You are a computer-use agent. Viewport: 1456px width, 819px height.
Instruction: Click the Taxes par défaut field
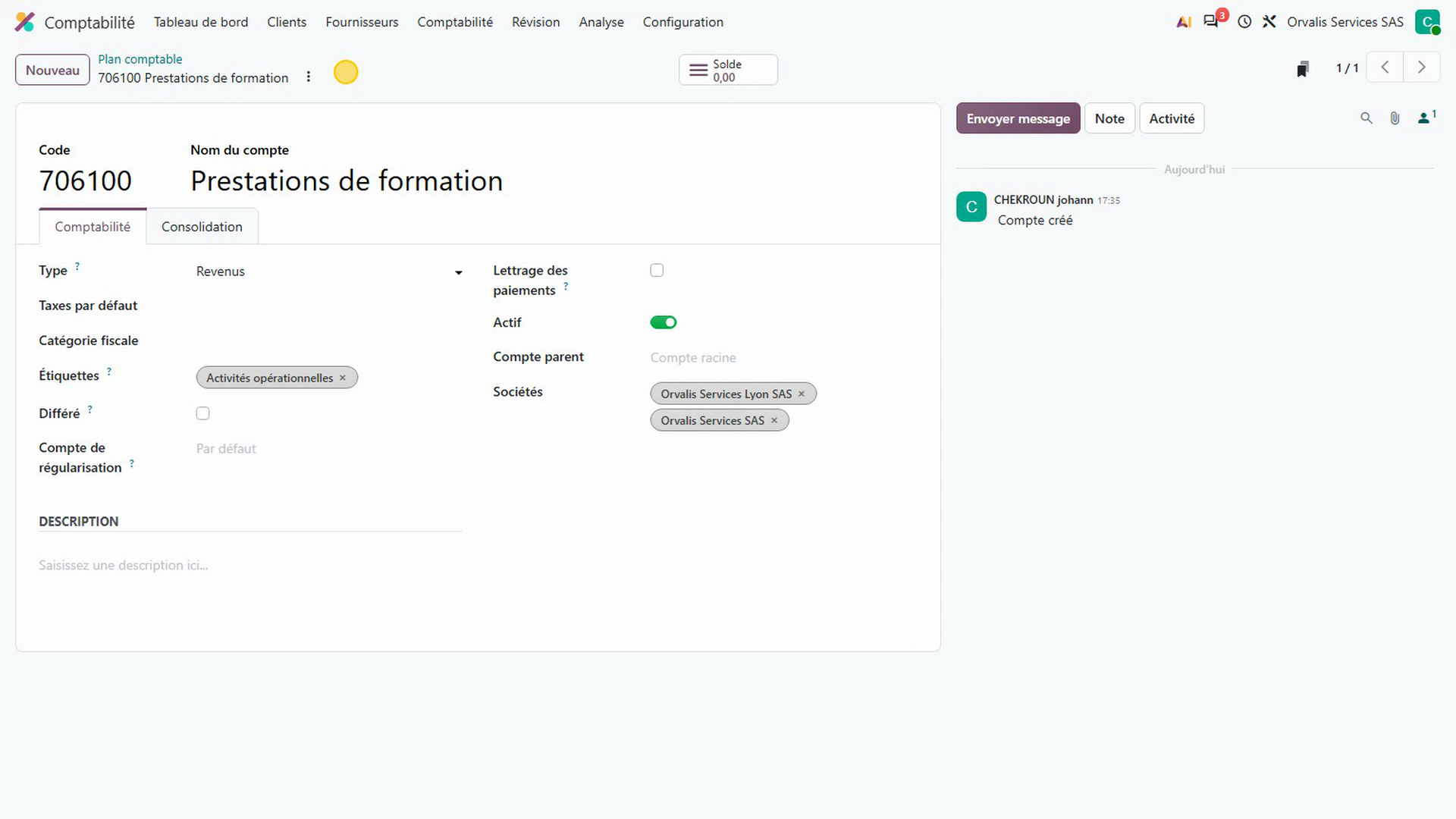pyautogui.click(x=329, y=306)
